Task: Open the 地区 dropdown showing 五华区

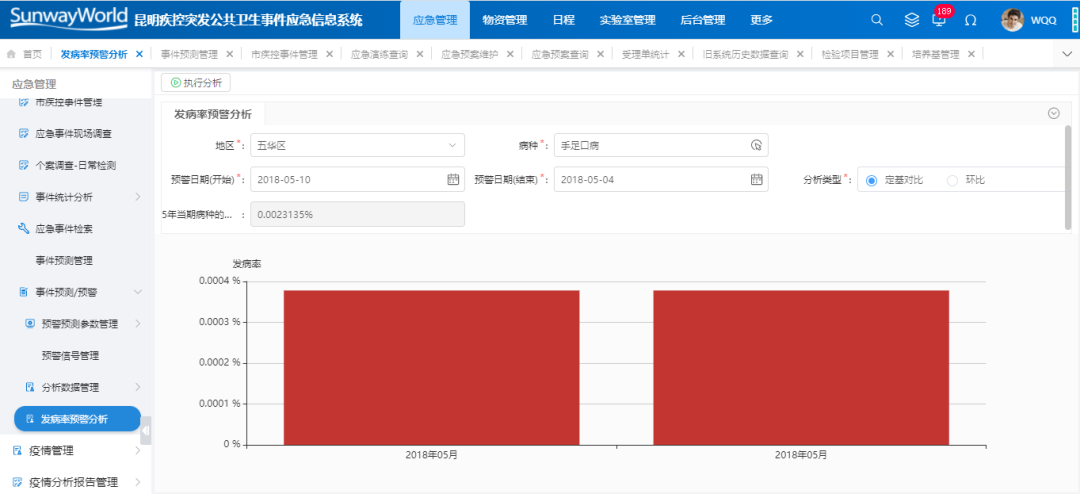Action: coord(356,145)
